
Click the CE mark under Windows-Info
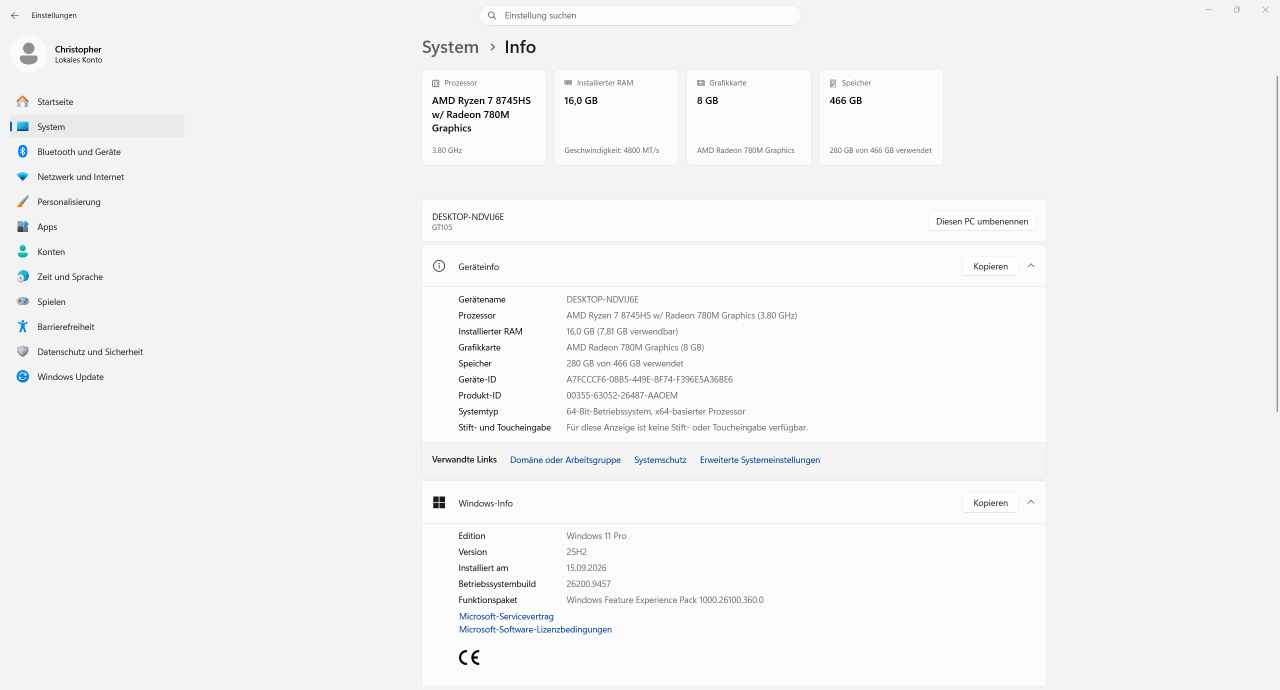(x=469, y=657)
